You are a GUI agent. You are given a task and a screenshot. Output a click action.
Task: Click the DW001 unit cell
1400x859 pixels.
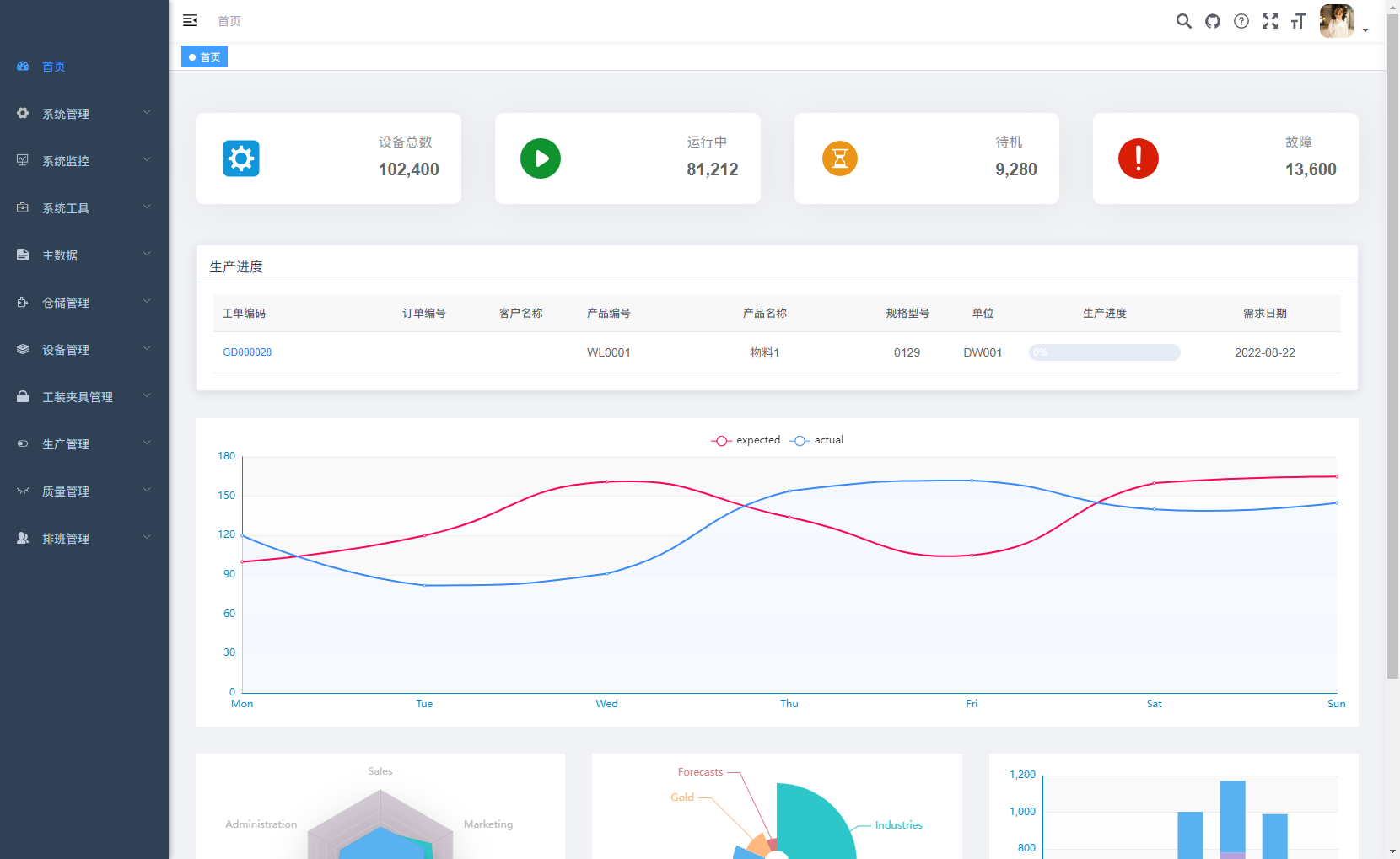click(x=983, y=352)
